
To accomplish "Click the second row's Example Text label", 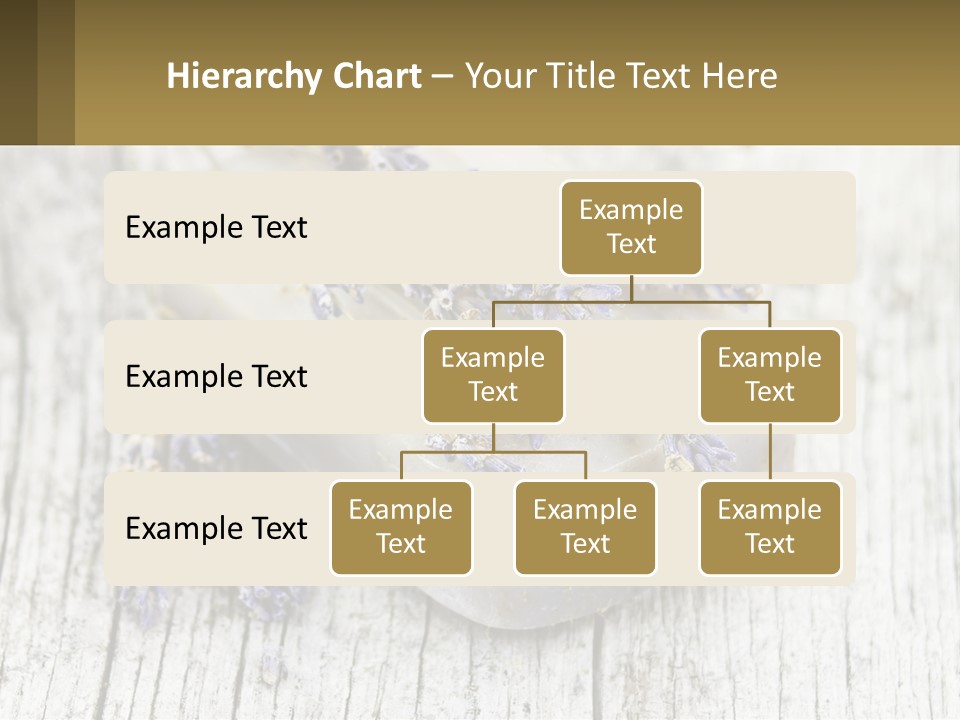I will coord(216,376).
